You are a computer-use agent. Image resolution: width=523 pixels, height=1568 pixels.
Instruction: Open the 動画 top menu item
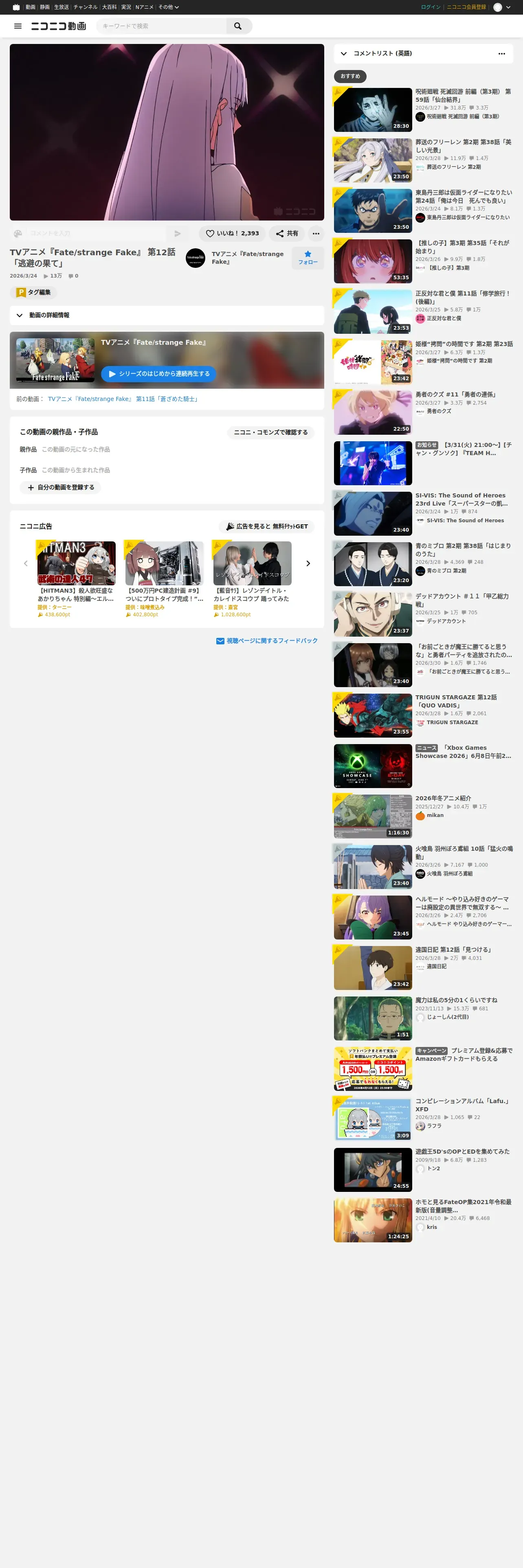pyautogui.click(x=31, y=7)
